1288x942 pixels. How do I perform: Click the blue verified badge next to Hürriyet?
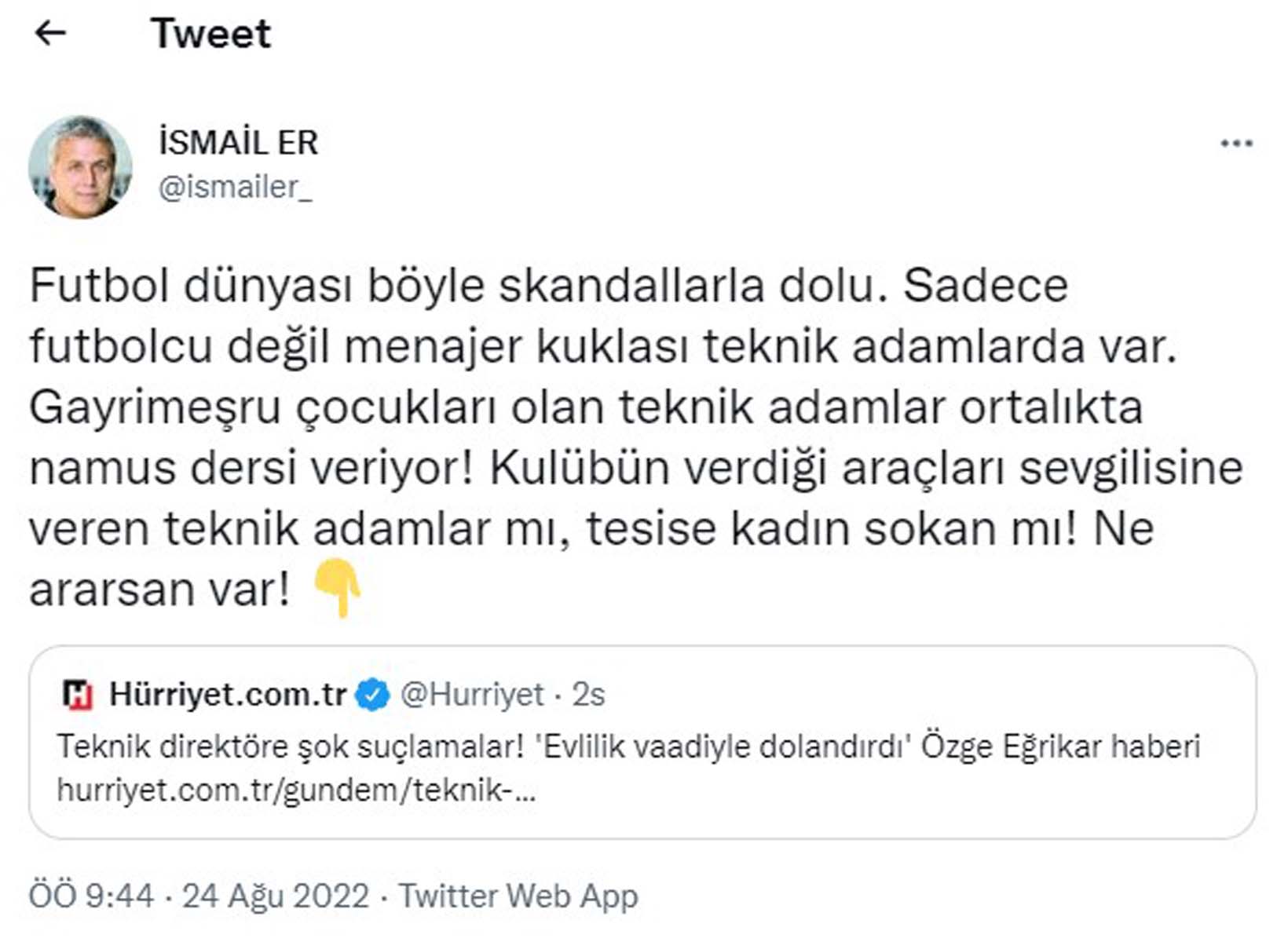pyautogui.click(x=371, y=694)
